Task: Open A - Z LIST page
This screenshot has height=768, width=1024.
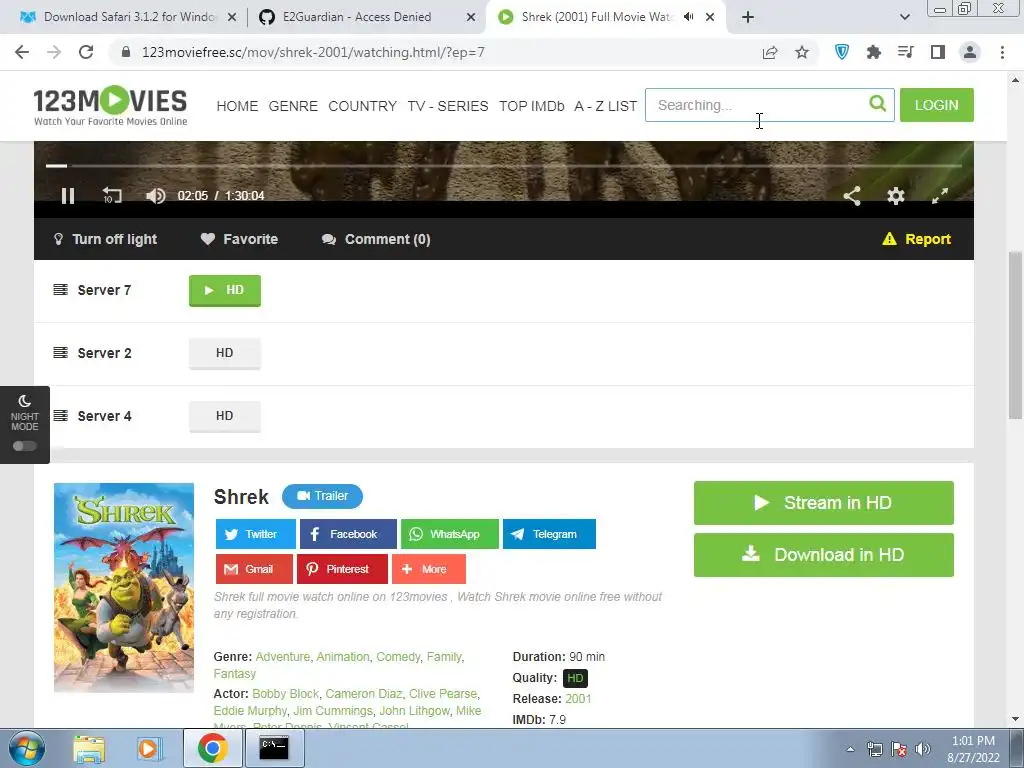Action: pos(605,106)
